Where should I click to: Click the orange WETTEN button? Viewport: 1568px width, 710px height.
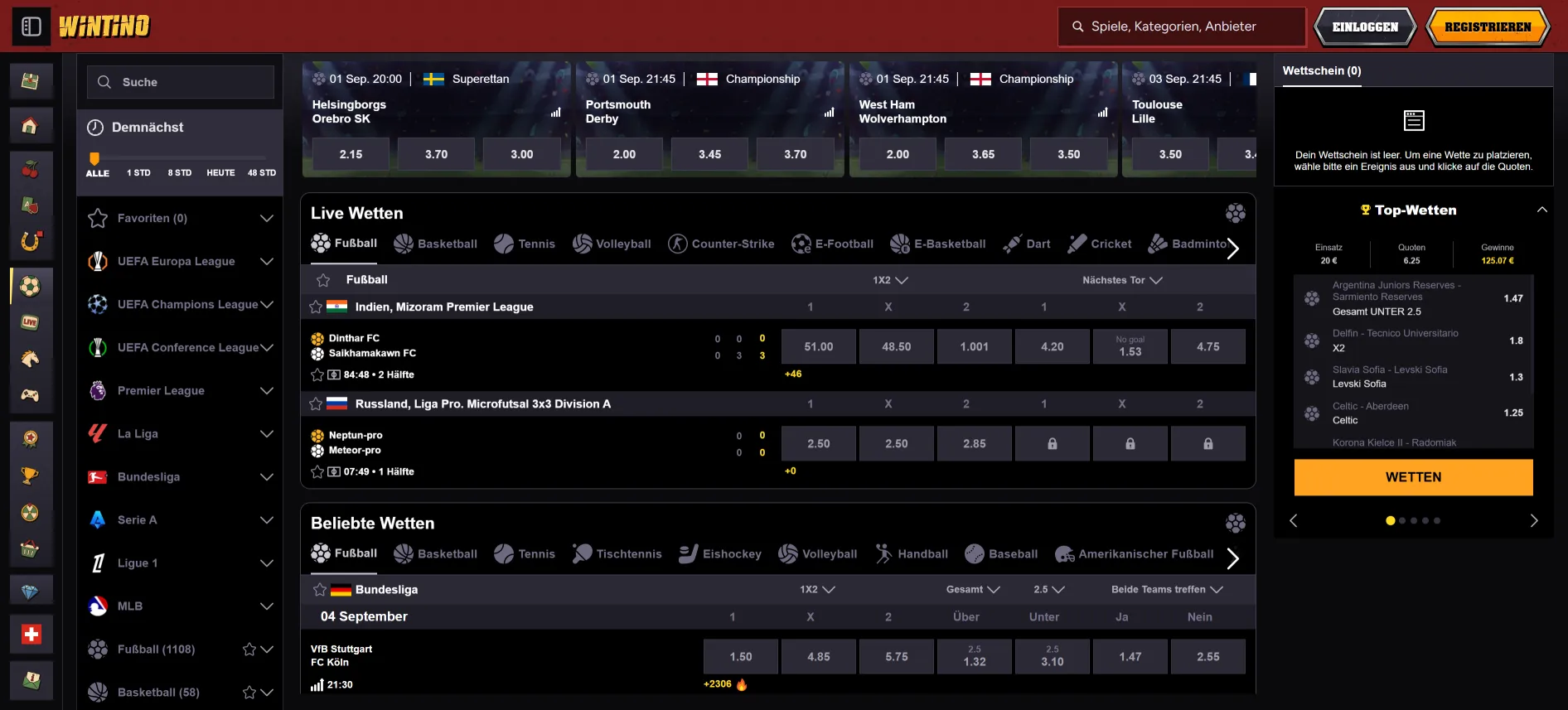1414,477
